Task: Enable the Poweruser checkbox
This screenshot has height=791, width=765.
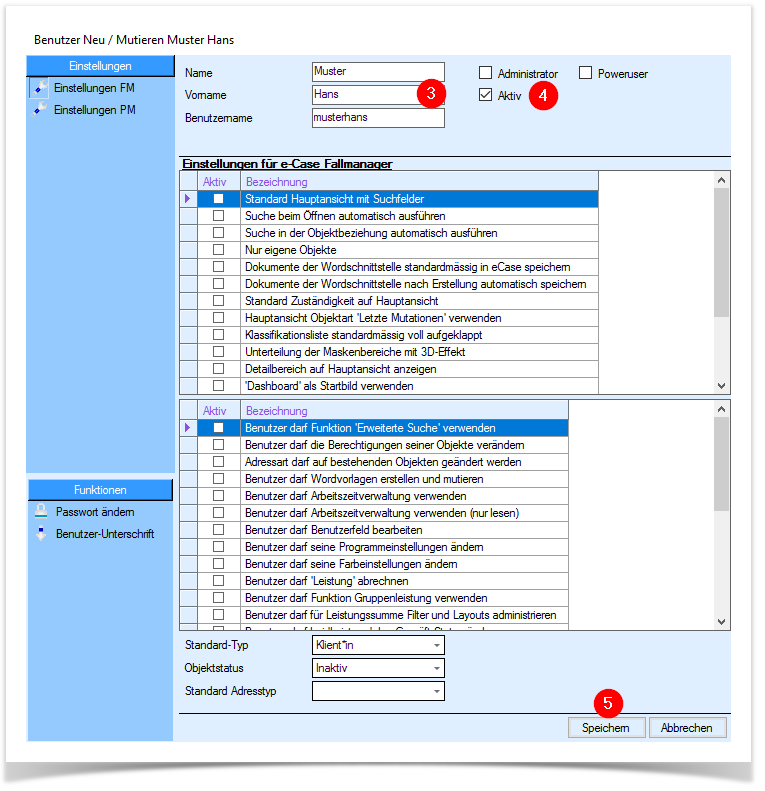Action: point(585,73)
